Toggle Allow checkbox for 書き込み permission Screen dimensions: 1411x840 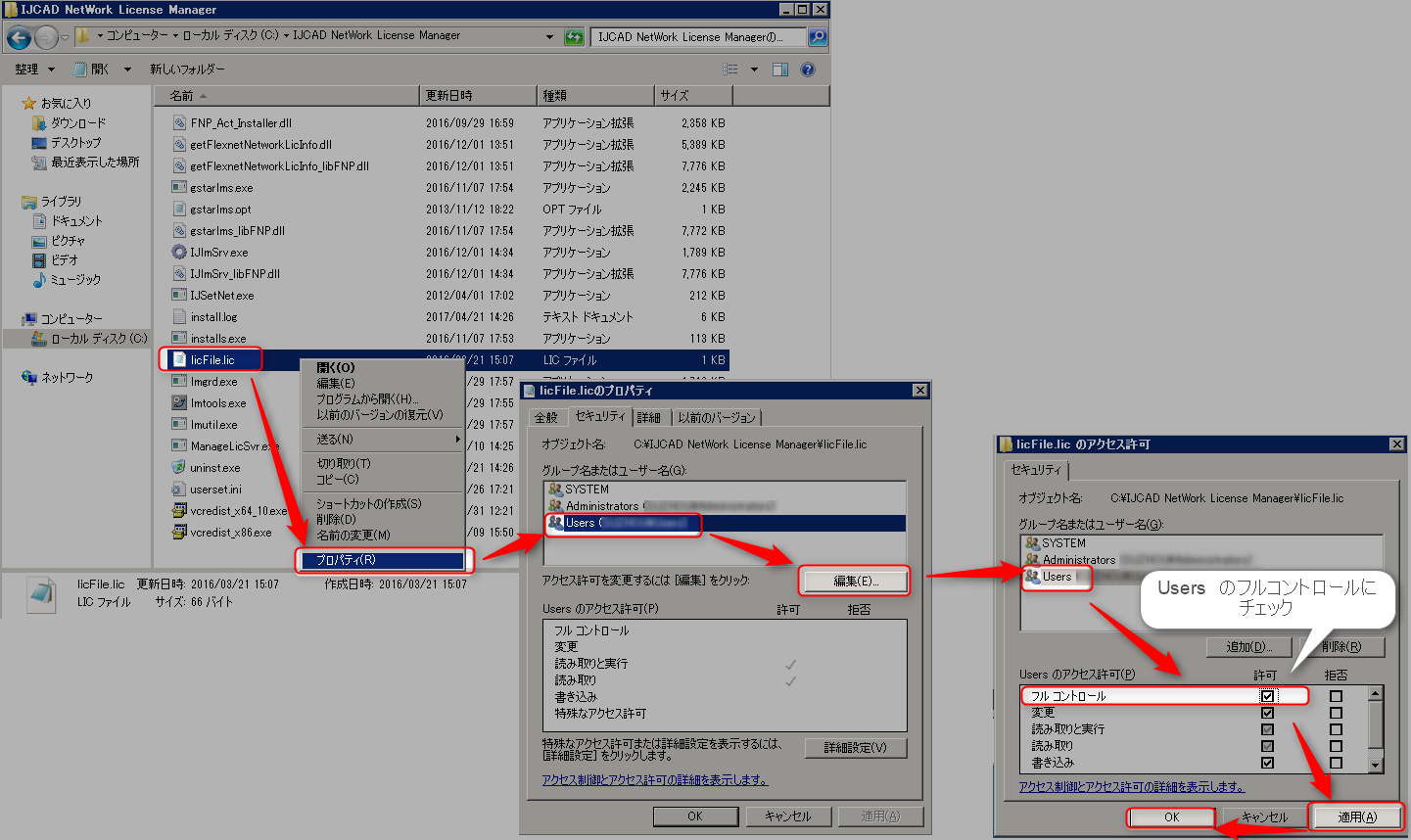pyautogui.click(x=1267, y=763)
